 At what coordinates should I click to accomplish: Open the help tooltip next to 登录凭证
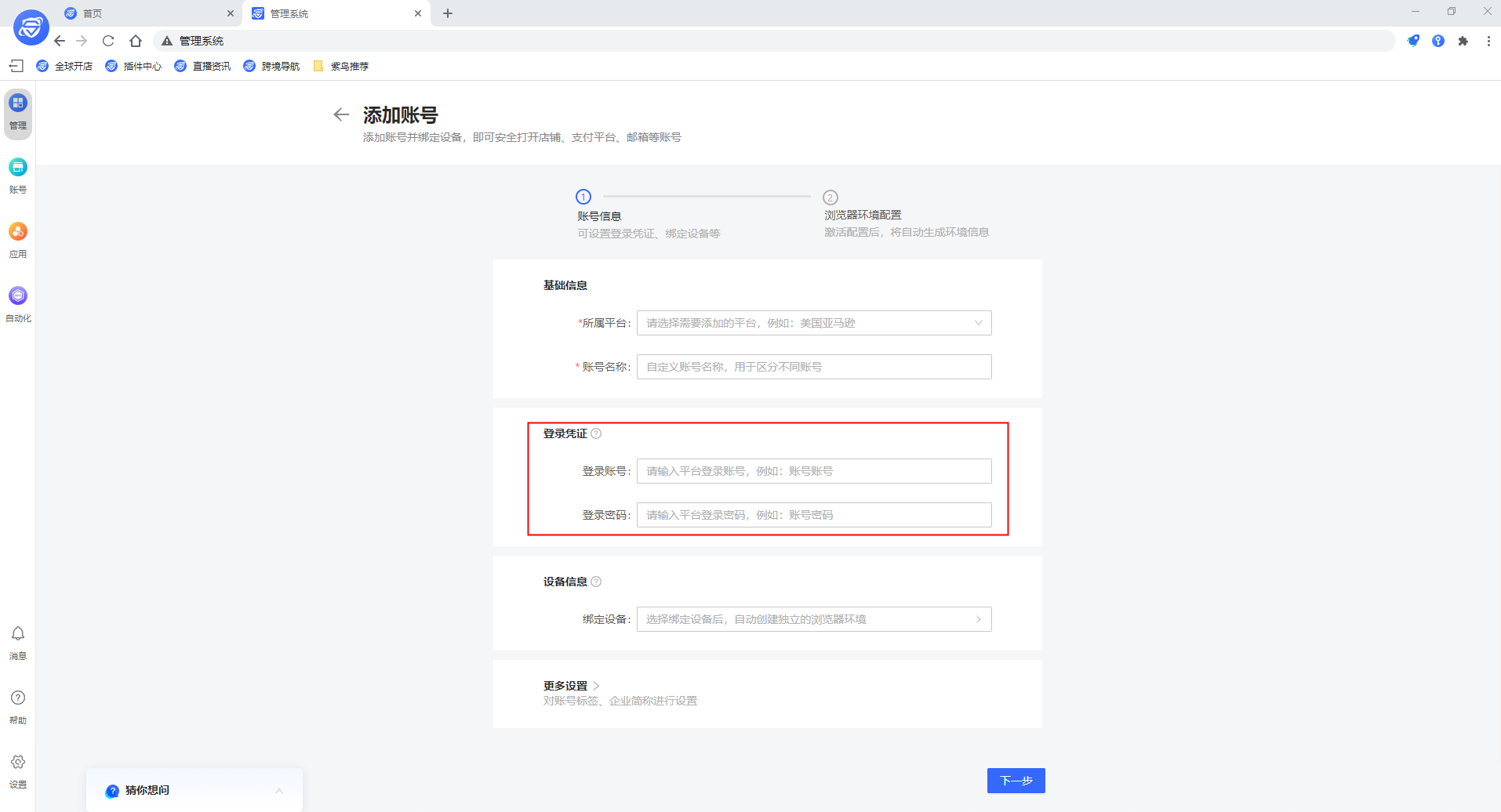(598, 433)
